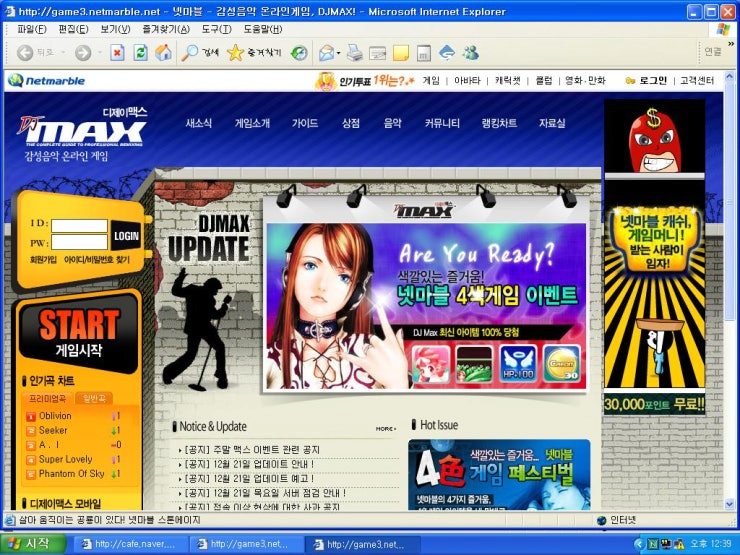Screen dimensions: 740x555
Task: Click the Windows 시작 Start button
Action: pos(32,544)
